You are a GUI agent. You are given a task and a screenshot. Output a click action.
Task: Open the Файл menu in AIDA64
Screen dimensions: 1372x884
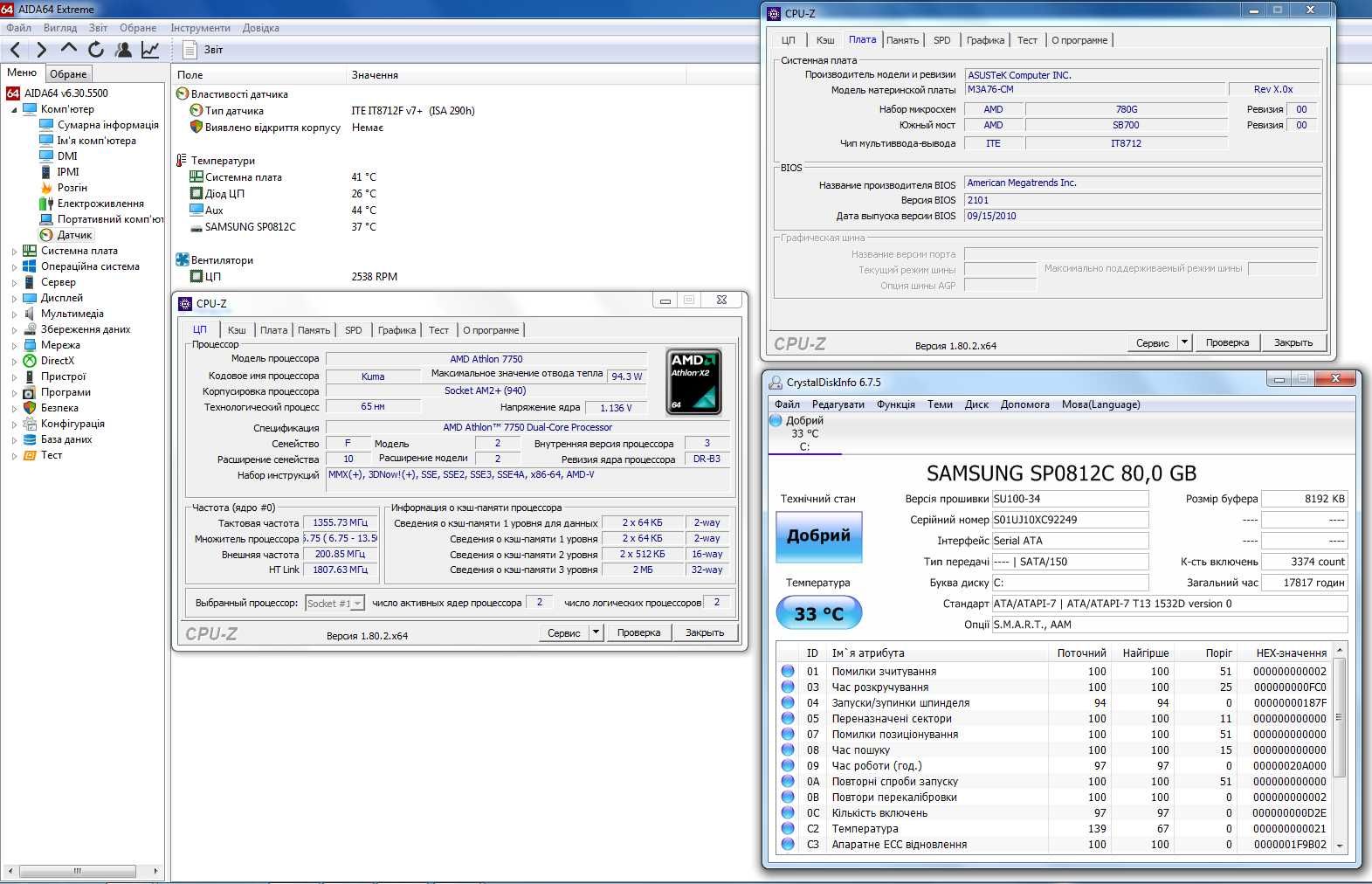[x=18, y=28]
